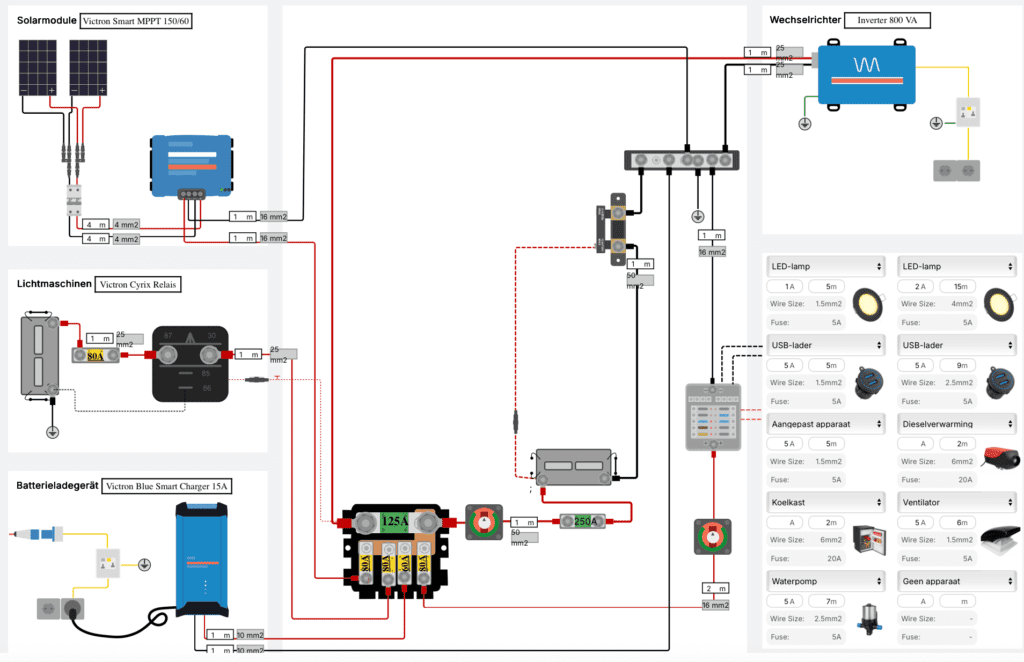Click the Ventilator roof fan icon

pyautogui.click(x=1000, y=539)
